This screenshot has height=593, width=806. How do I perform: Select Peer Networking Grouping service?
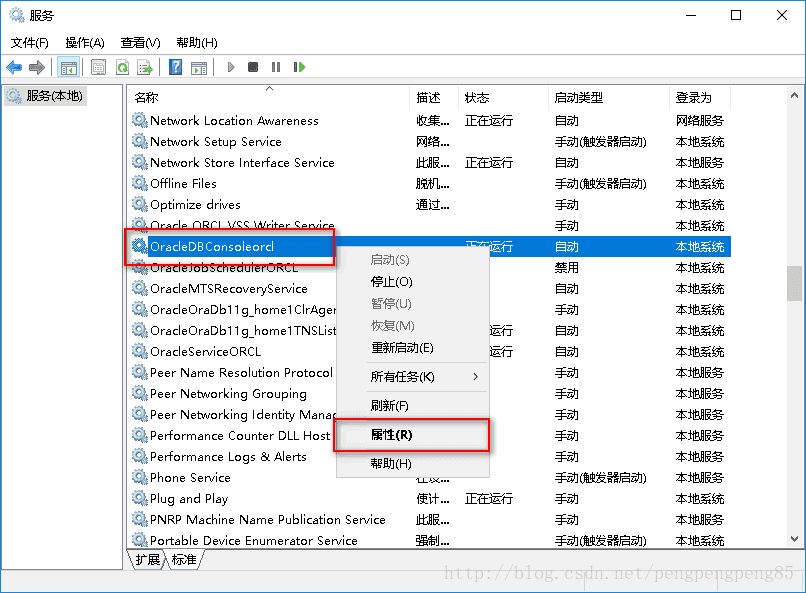click(x=228, y=394)
